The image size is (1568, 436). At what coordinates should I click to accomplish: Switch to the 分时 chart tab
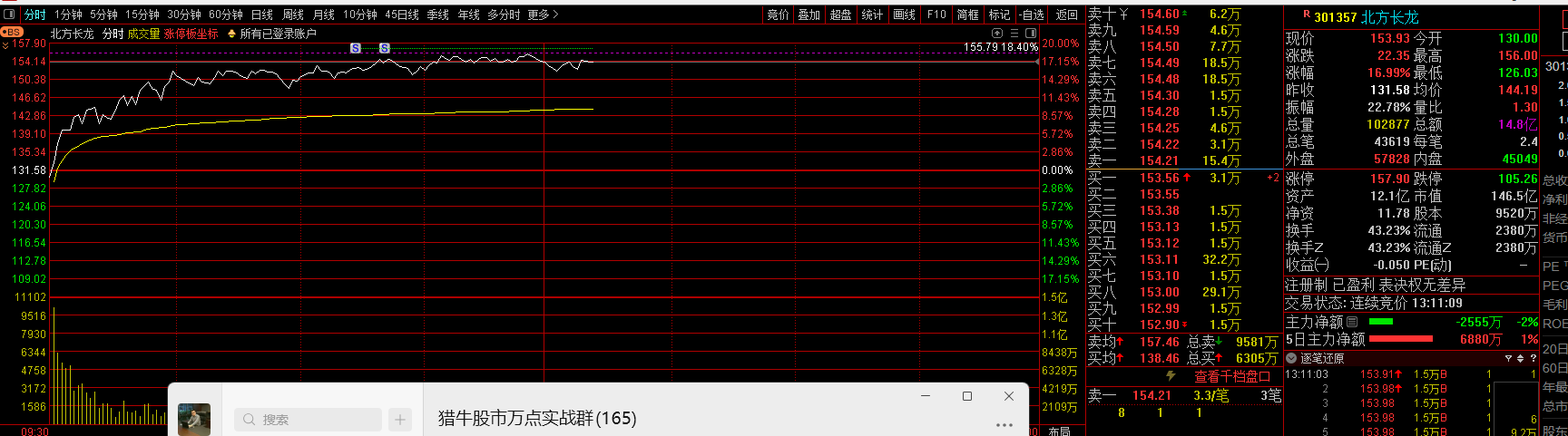[34, 15]
